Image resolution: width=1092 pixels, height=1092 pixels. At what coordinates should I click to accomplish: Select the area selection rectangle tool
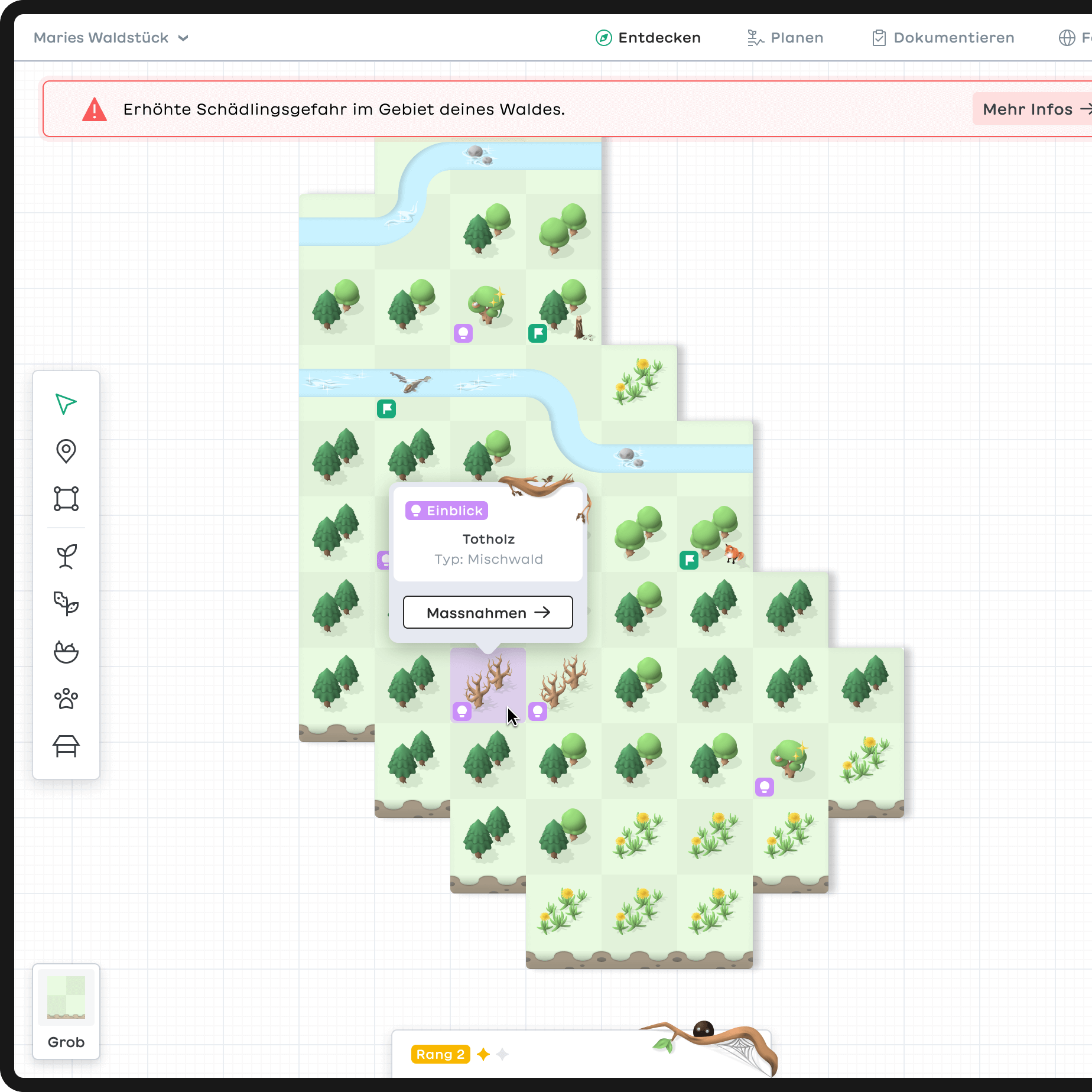coord(66,499)
